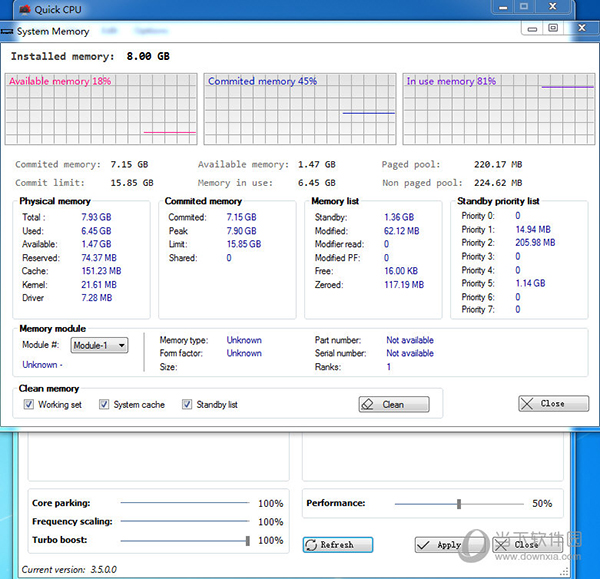Screen dimensions: 600x579
Task: Uncheck the Working set checkbox
Action: (30, 405)
